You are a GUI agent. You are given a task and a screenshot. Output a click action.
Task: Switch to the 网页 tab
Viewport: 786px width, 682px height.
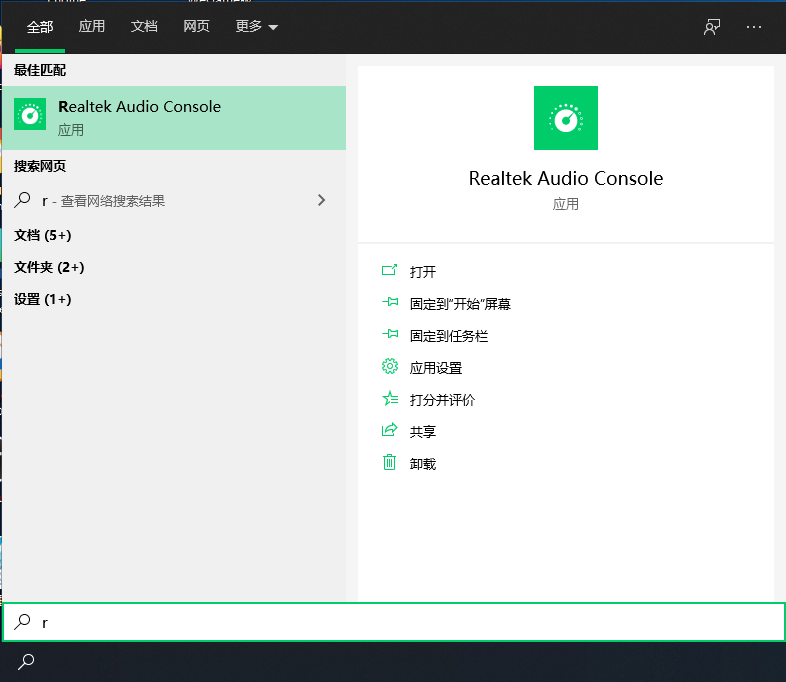tap(196, 27)
